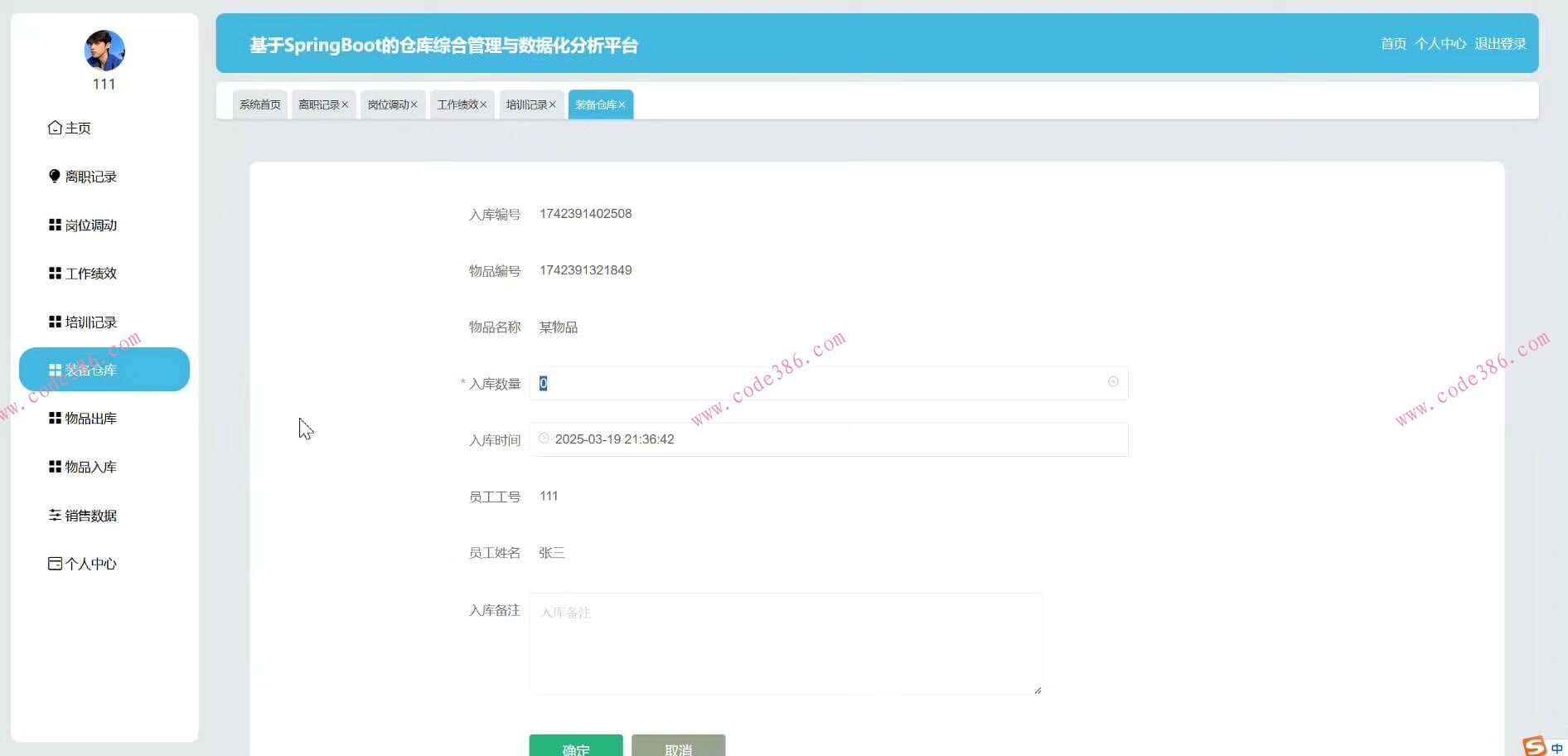Click the grid icon beside 培训记录
The height and width of the screenshot is (756, 1568).
point(54,322)
